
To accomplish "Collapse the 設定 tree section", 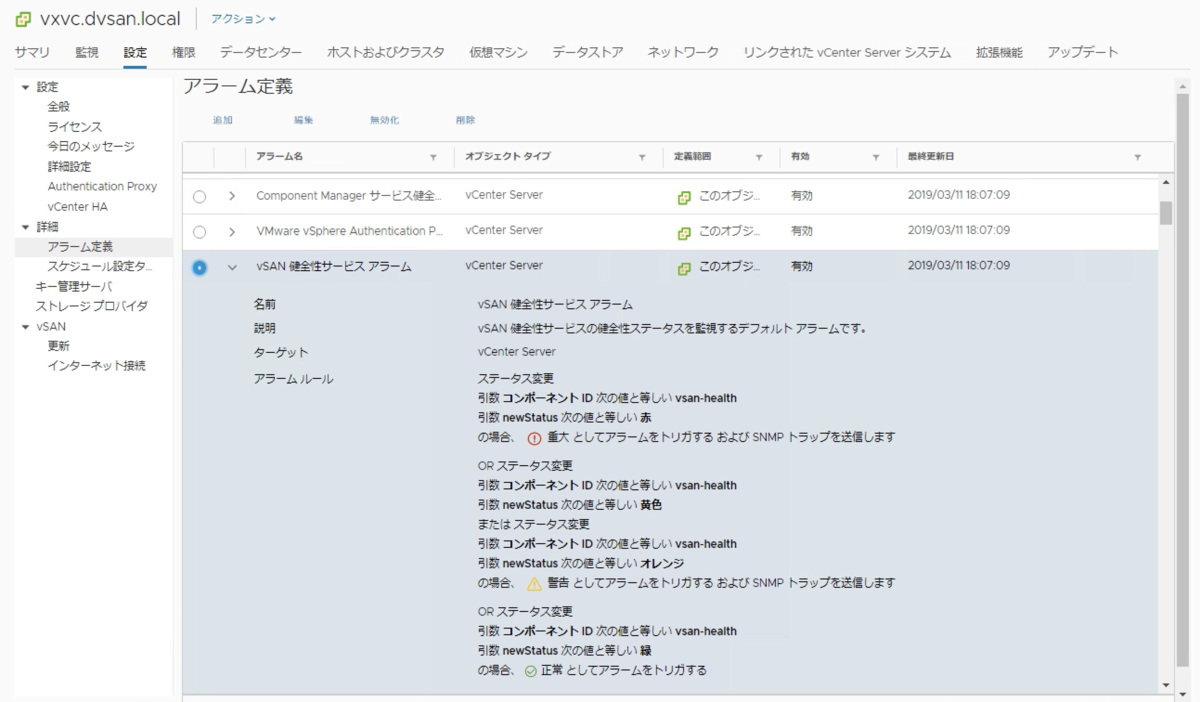I will [x=25, y=87].
